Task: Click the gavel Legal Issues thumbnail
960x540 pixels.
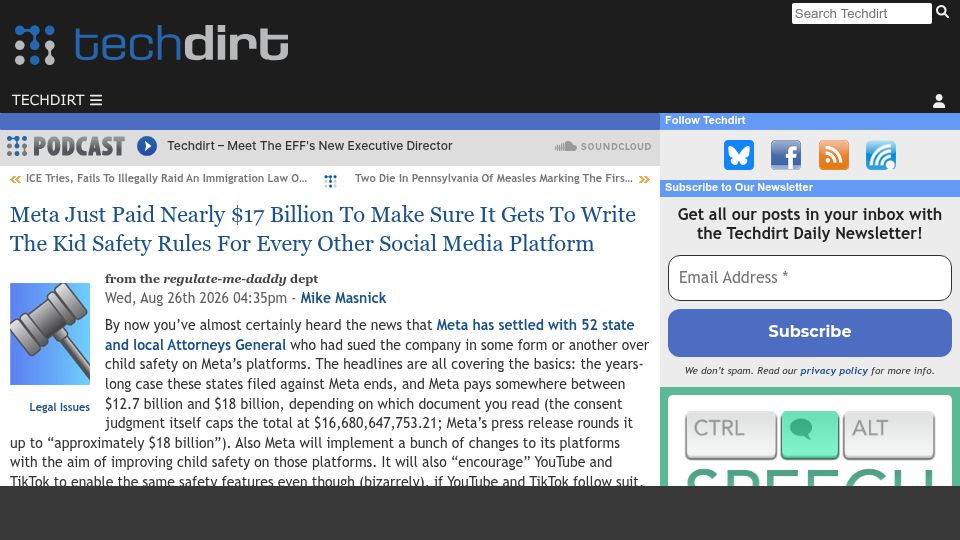Action: tap(50, 334)
